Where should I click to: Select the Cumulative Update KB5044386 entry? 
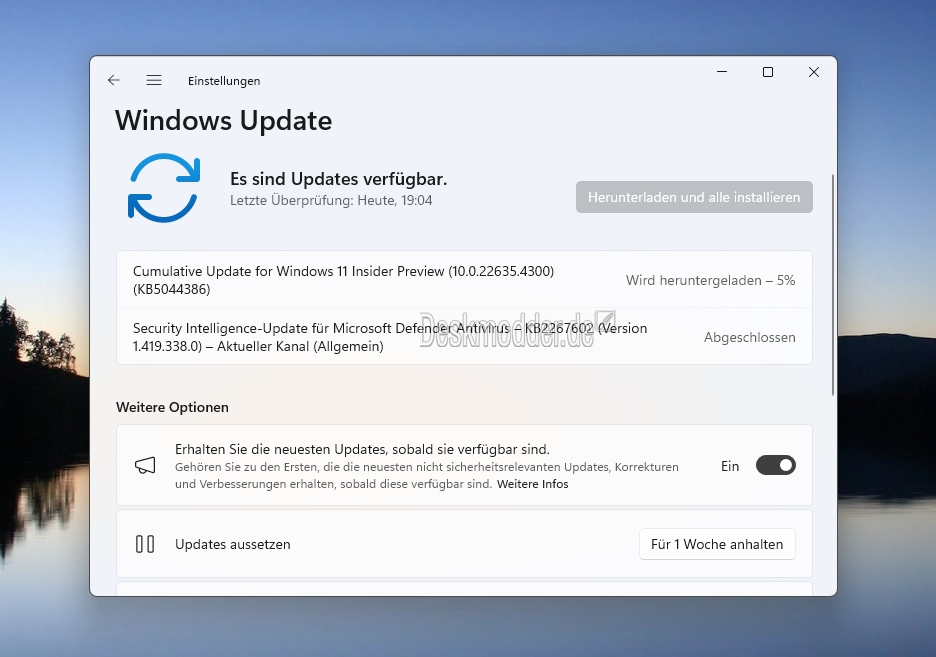(464, 280)
